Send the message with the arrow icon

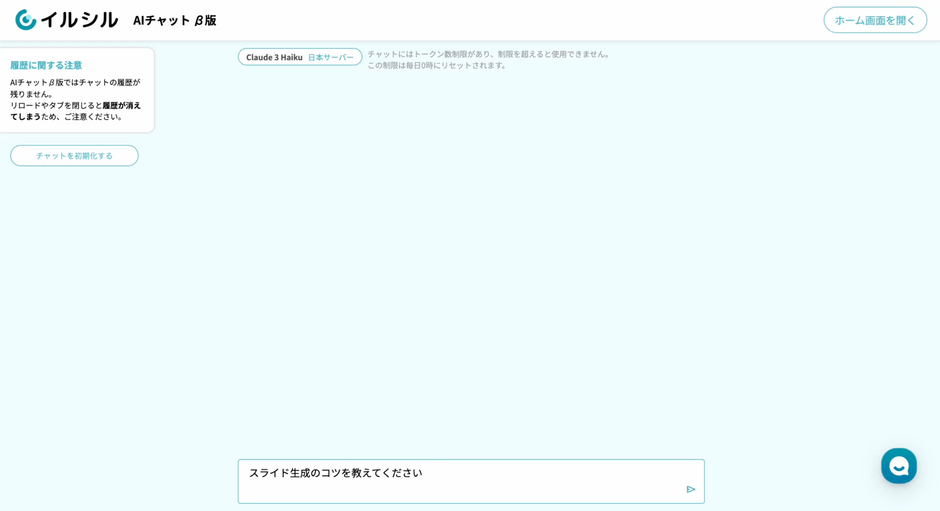(x=691, y=489)
